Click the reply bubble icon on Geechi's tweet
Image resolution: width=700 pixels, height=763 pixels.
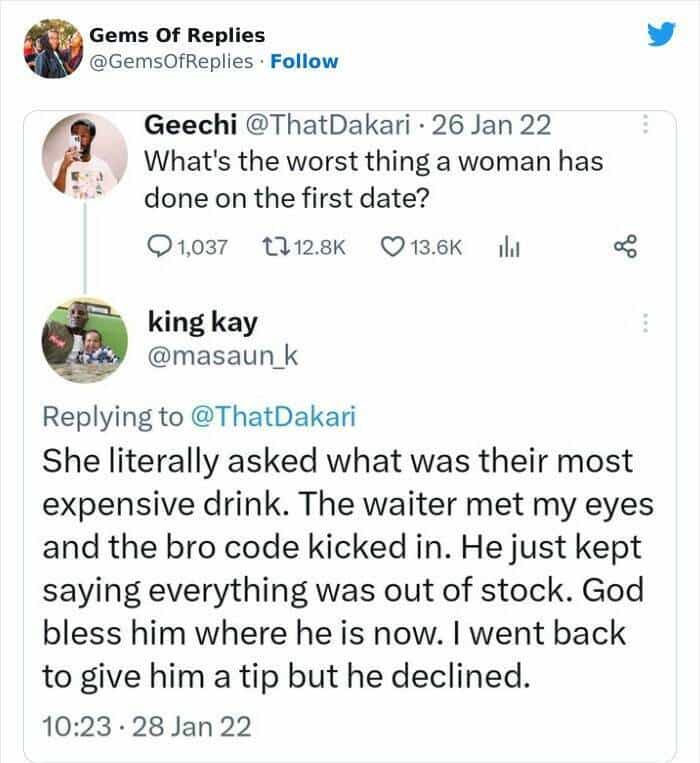[159, 246]
